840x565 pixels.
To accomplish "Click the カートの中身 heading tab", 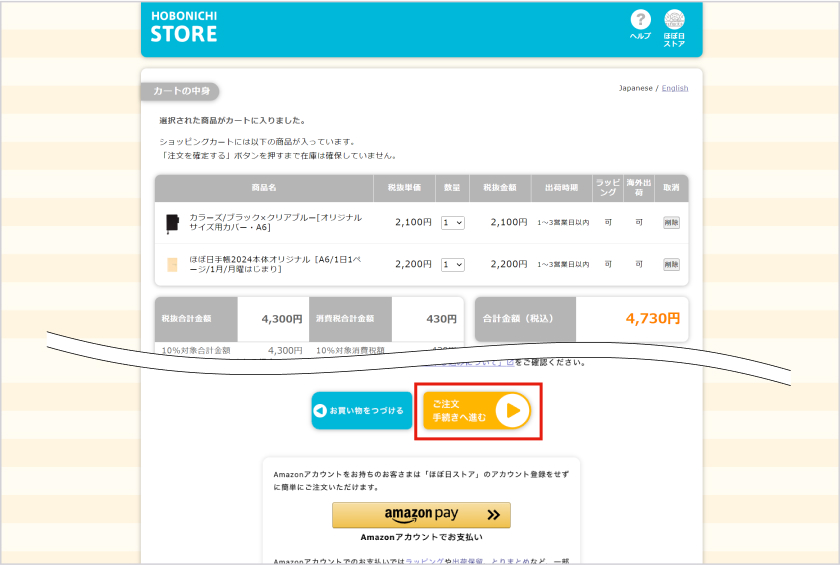I will click(181, 91).
